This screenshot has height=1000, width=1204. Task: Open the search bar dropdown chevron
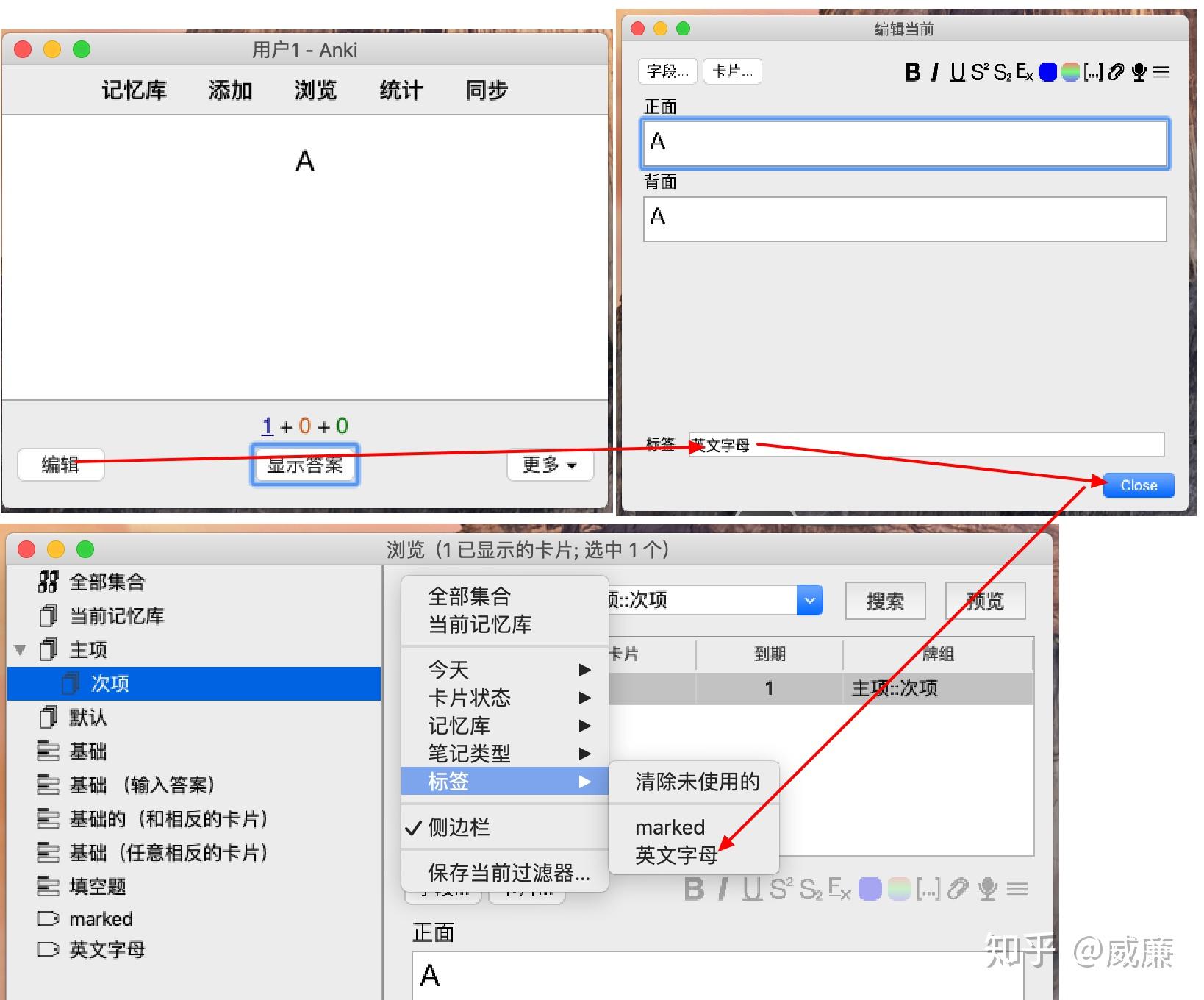click(x=809, y=600)
